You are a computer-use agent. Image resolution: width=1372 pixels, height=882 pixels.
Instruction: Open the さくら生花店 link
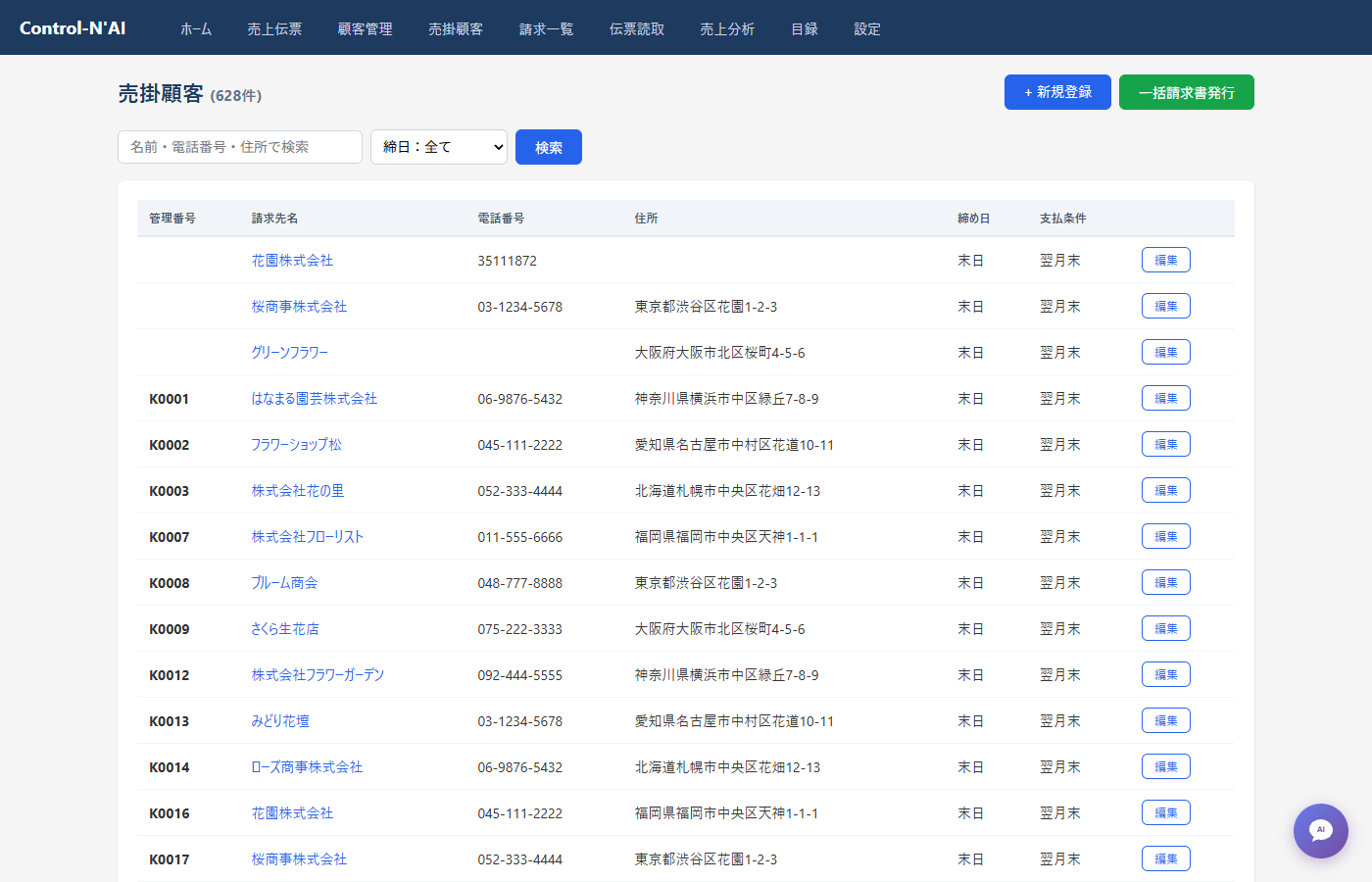pyautogui.click(x=284, y=629)
